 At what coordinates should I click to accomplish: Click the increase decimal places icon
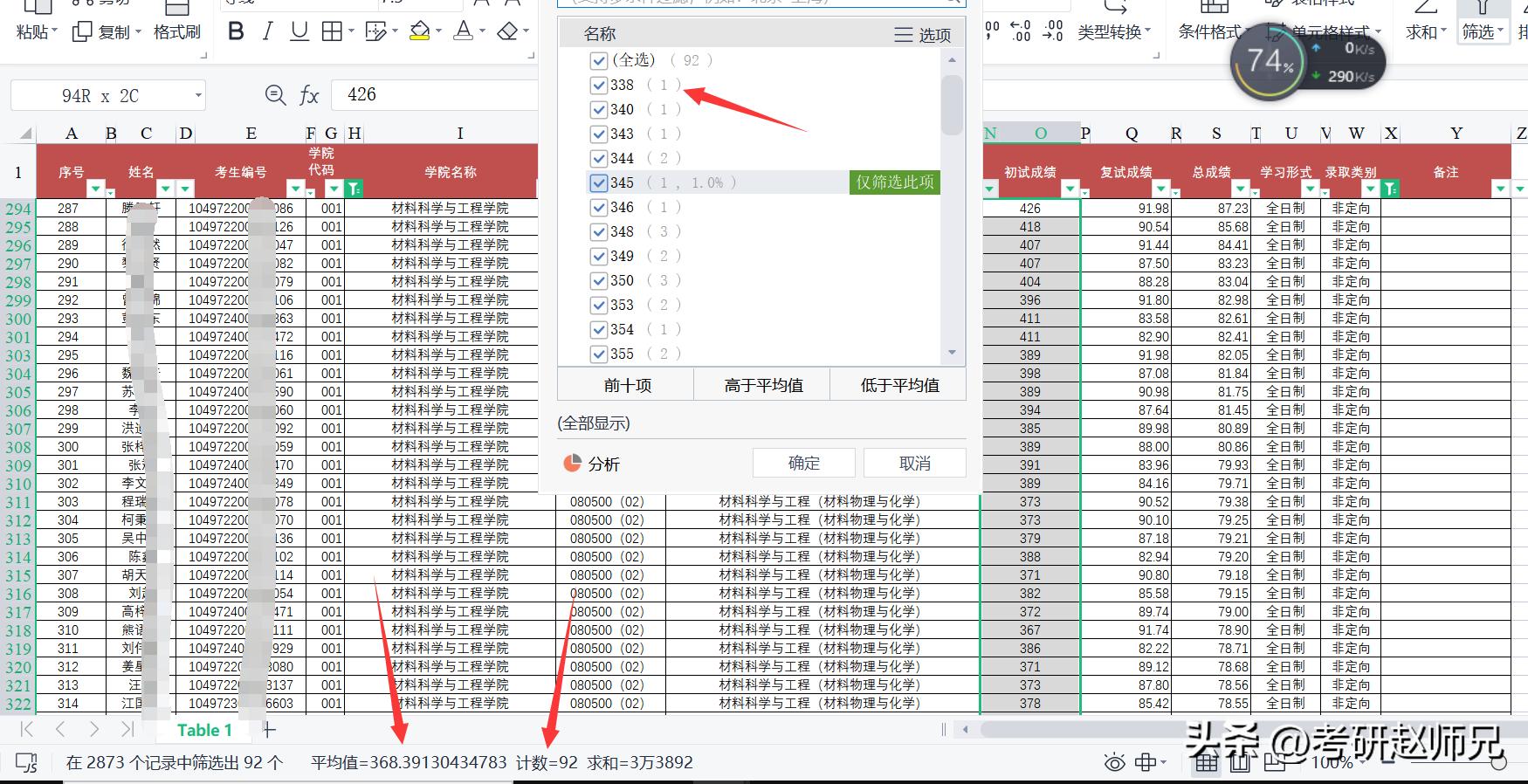[x=1021, y=31]
